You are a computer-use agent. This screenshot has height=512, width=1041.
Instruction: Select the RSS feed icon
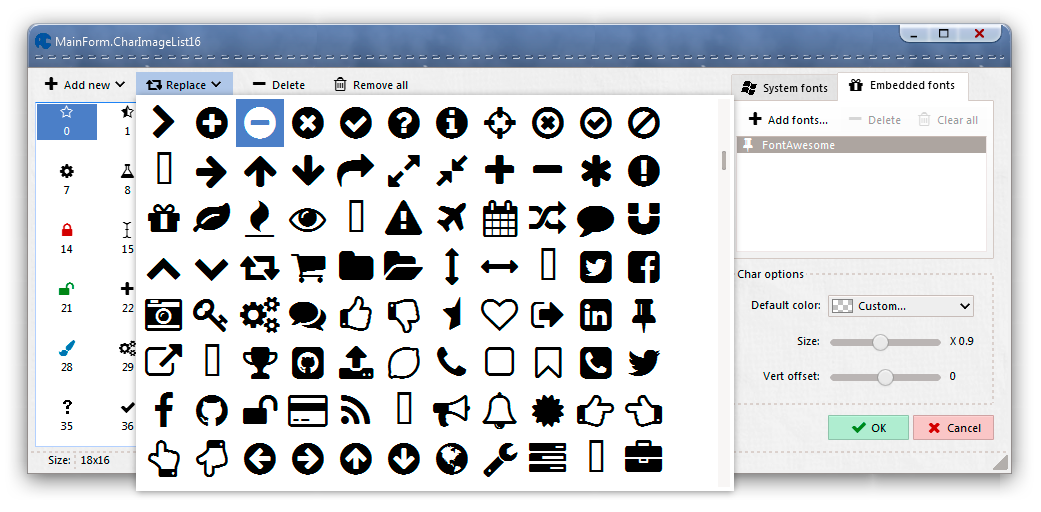coord(355,410)
